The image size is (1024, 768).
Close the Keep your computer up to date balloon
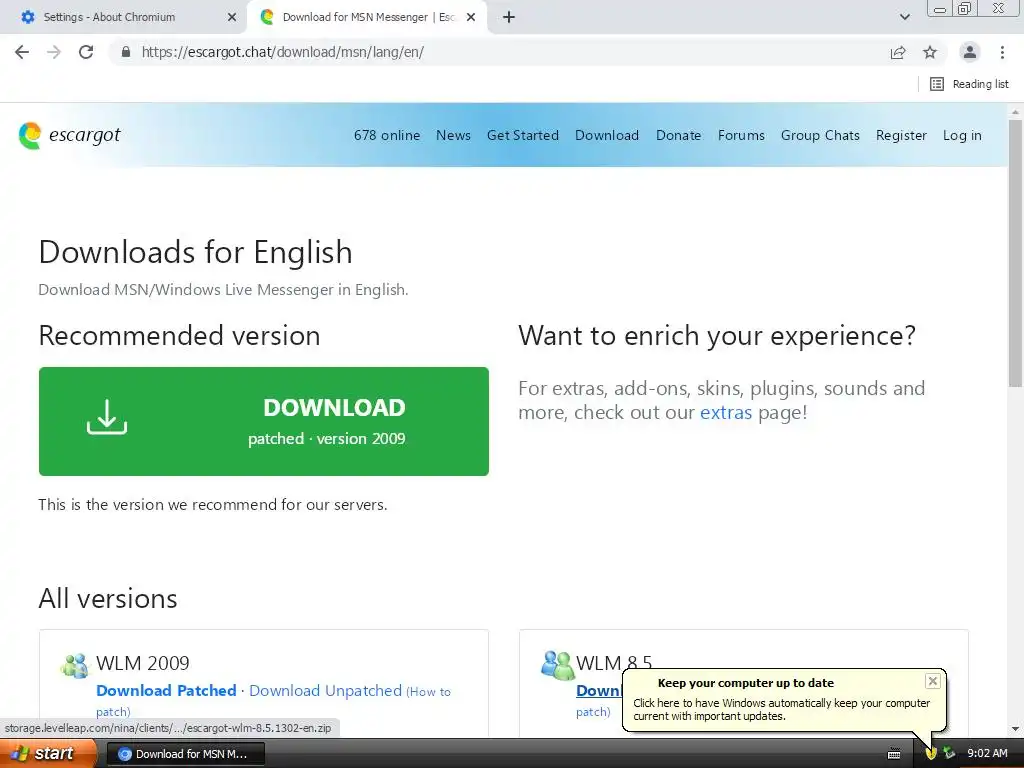pos(933,681)
